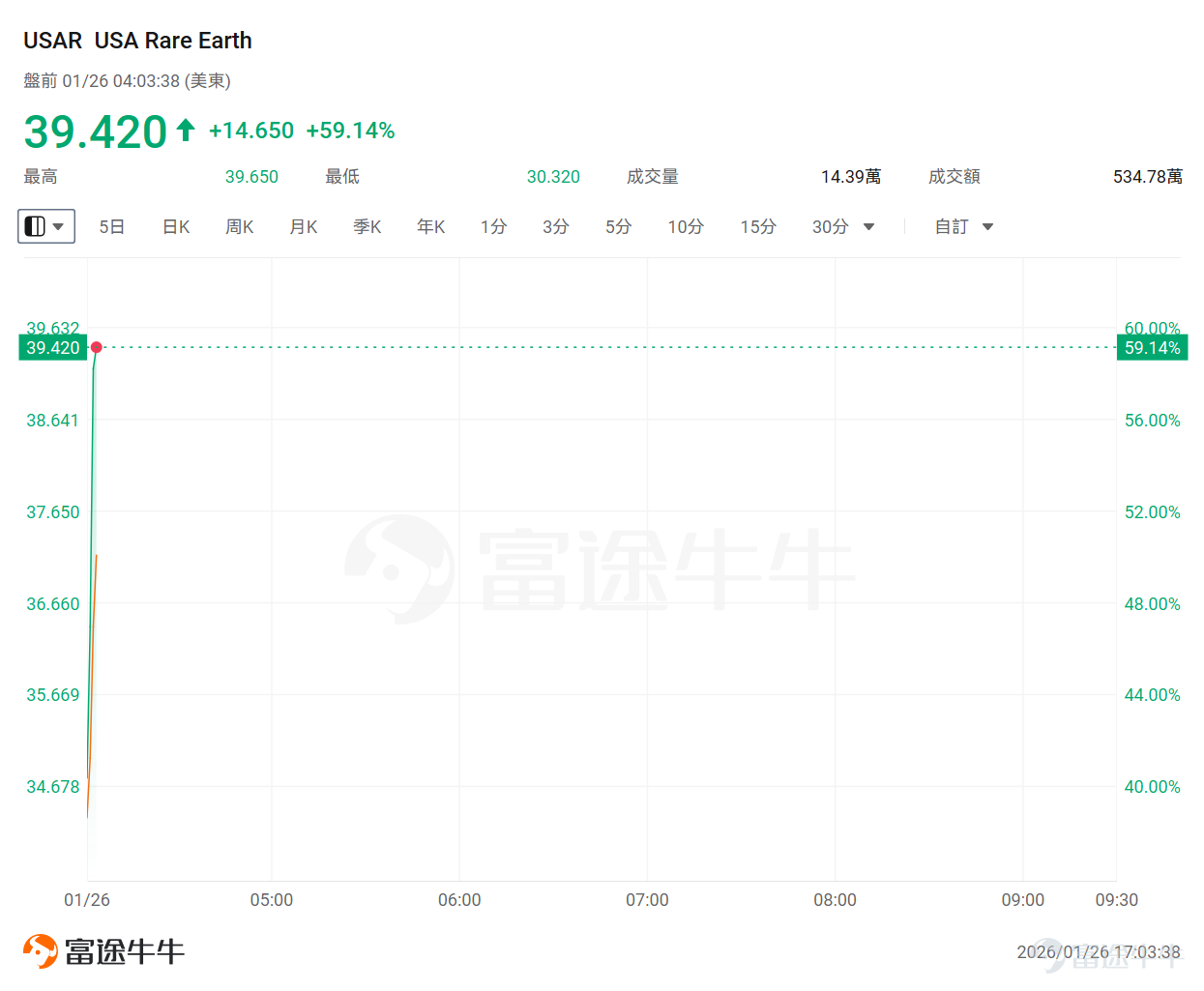Click the 09:30 time axis label

coord(1116,900)
